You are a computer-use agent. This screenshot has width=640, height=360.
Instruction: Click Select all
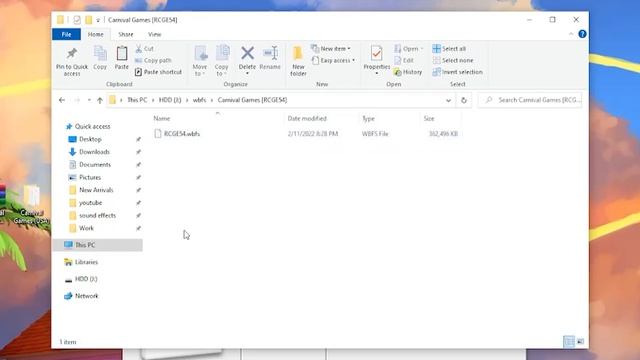pyautogui.click(x=449, y=49)
